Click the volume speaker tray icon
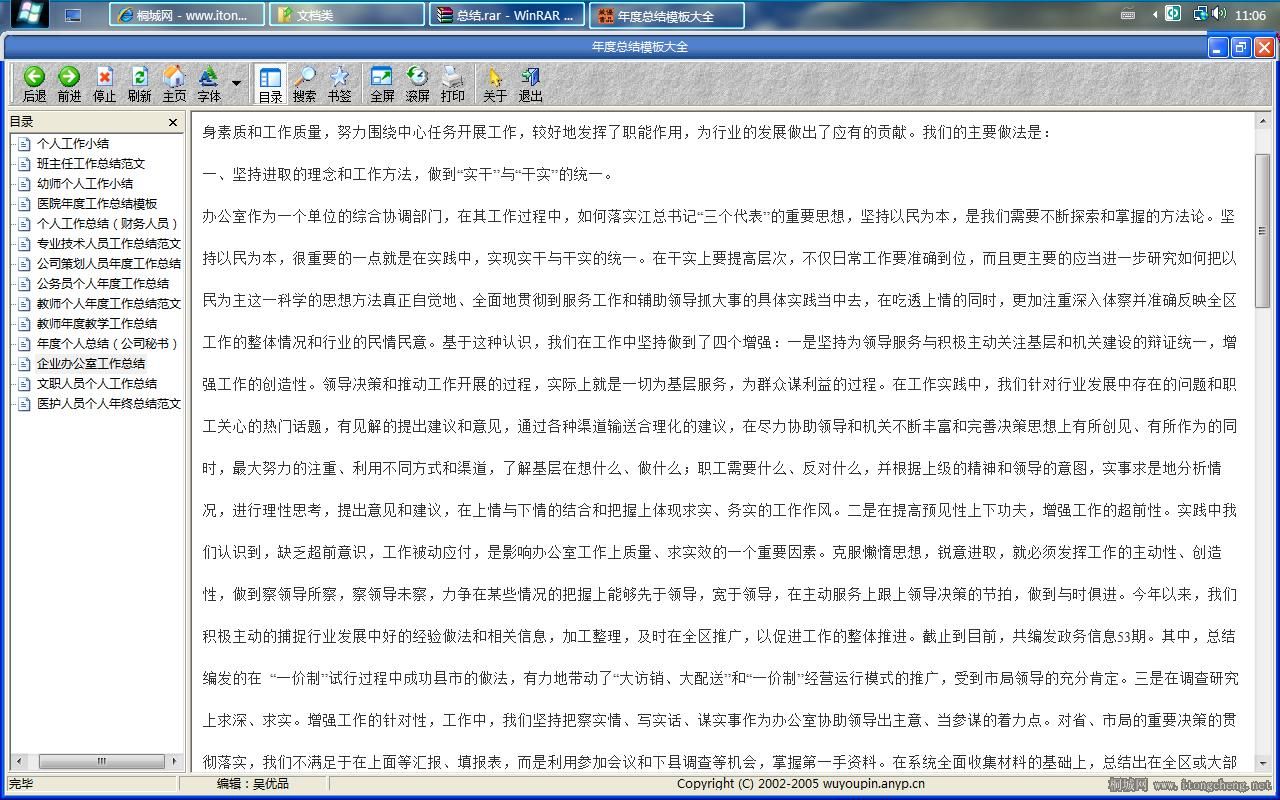This screenshot has height=800, width=1280. pos(1219,14)
